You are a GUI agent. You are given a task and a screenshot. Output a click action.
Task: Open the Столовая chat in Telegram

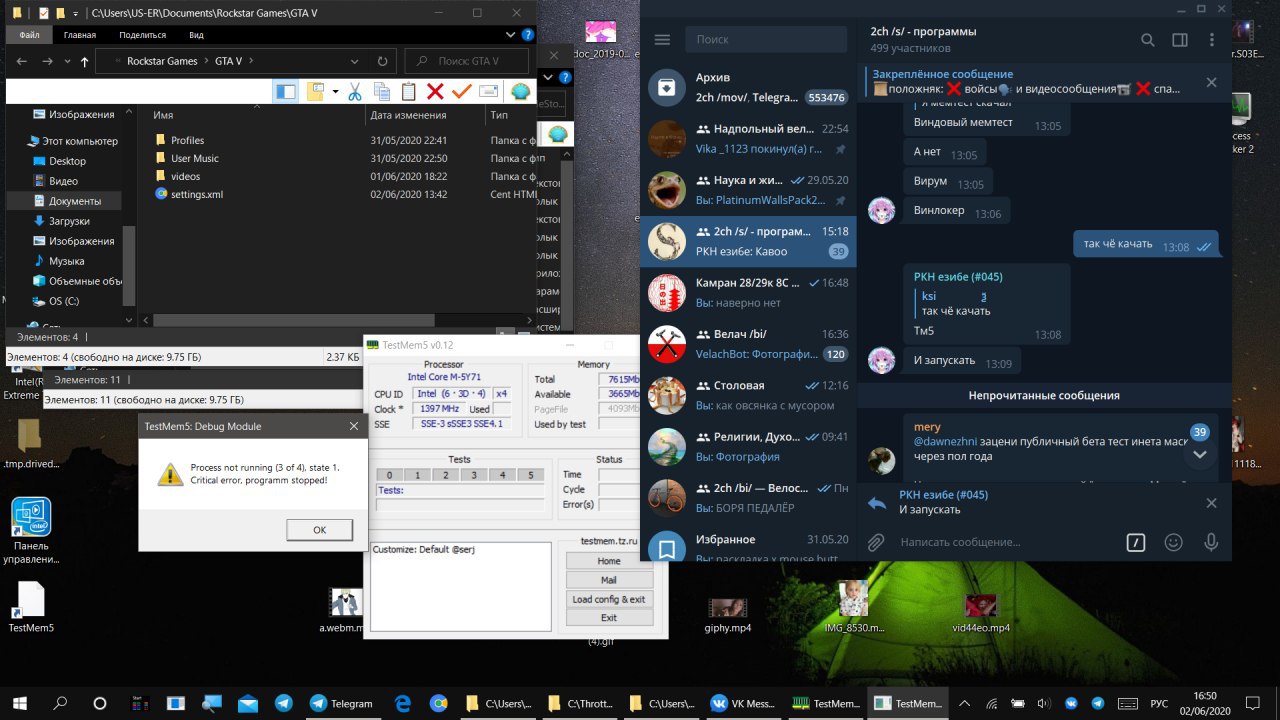[748, 396]
